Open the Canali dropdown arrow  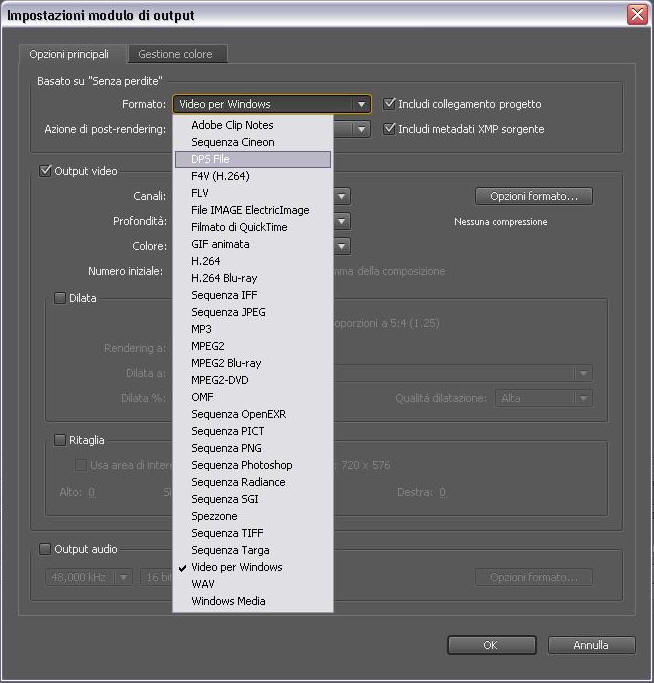click(x=342, y=196)
